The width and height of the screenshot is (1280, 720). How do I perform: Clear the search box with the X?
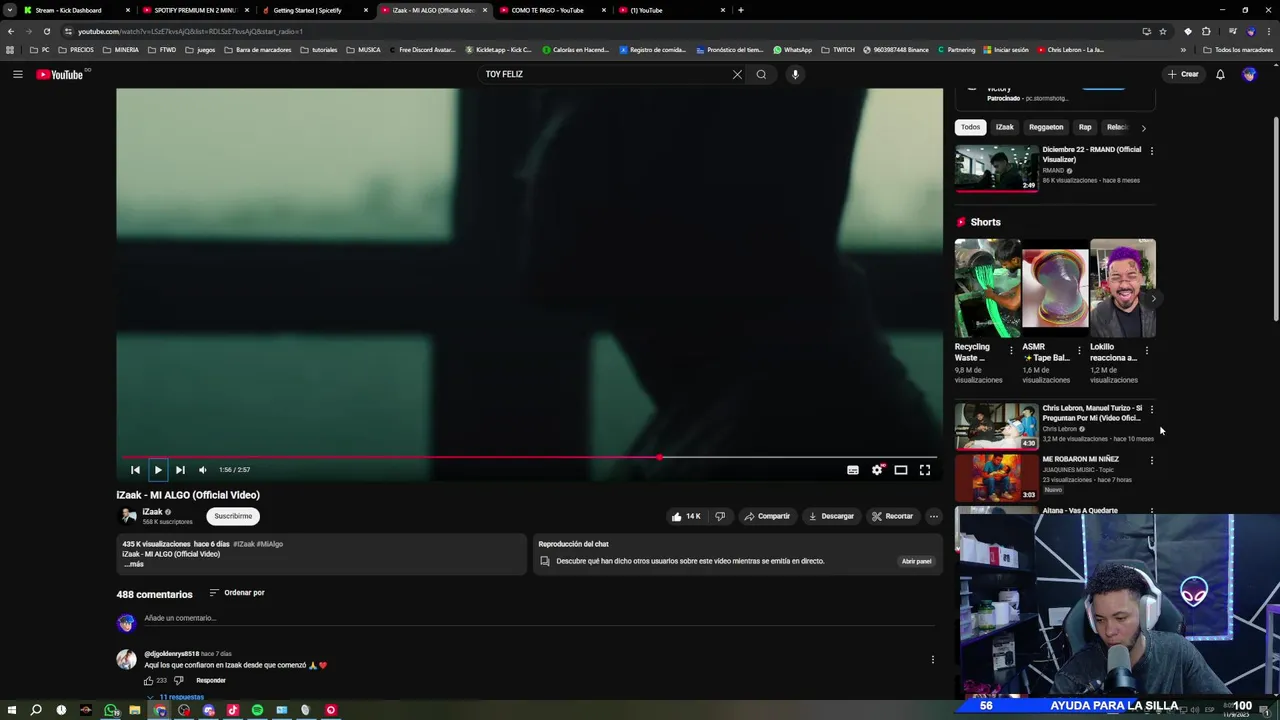pos(737,74)
